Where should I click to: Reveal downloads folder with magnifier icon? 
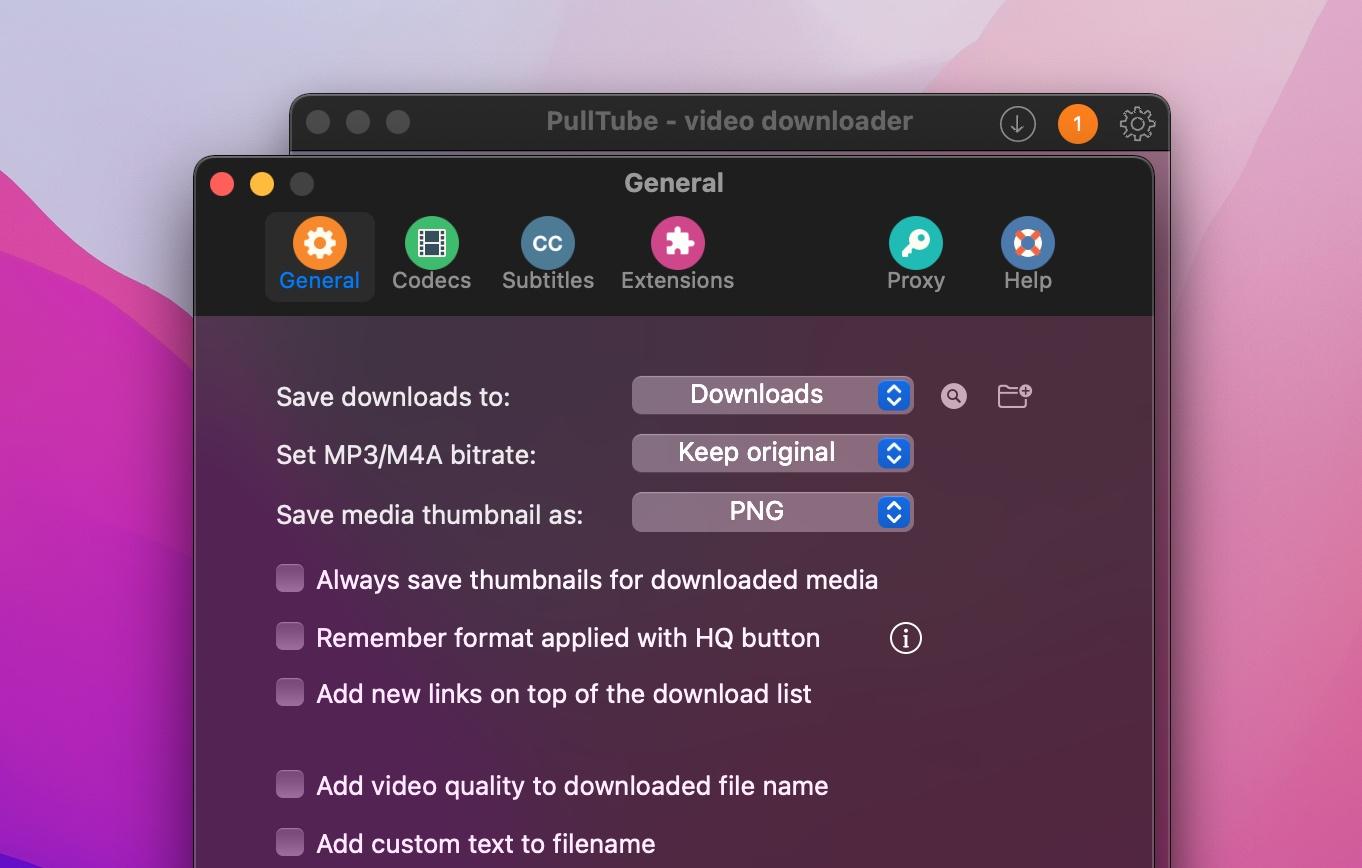954,396
